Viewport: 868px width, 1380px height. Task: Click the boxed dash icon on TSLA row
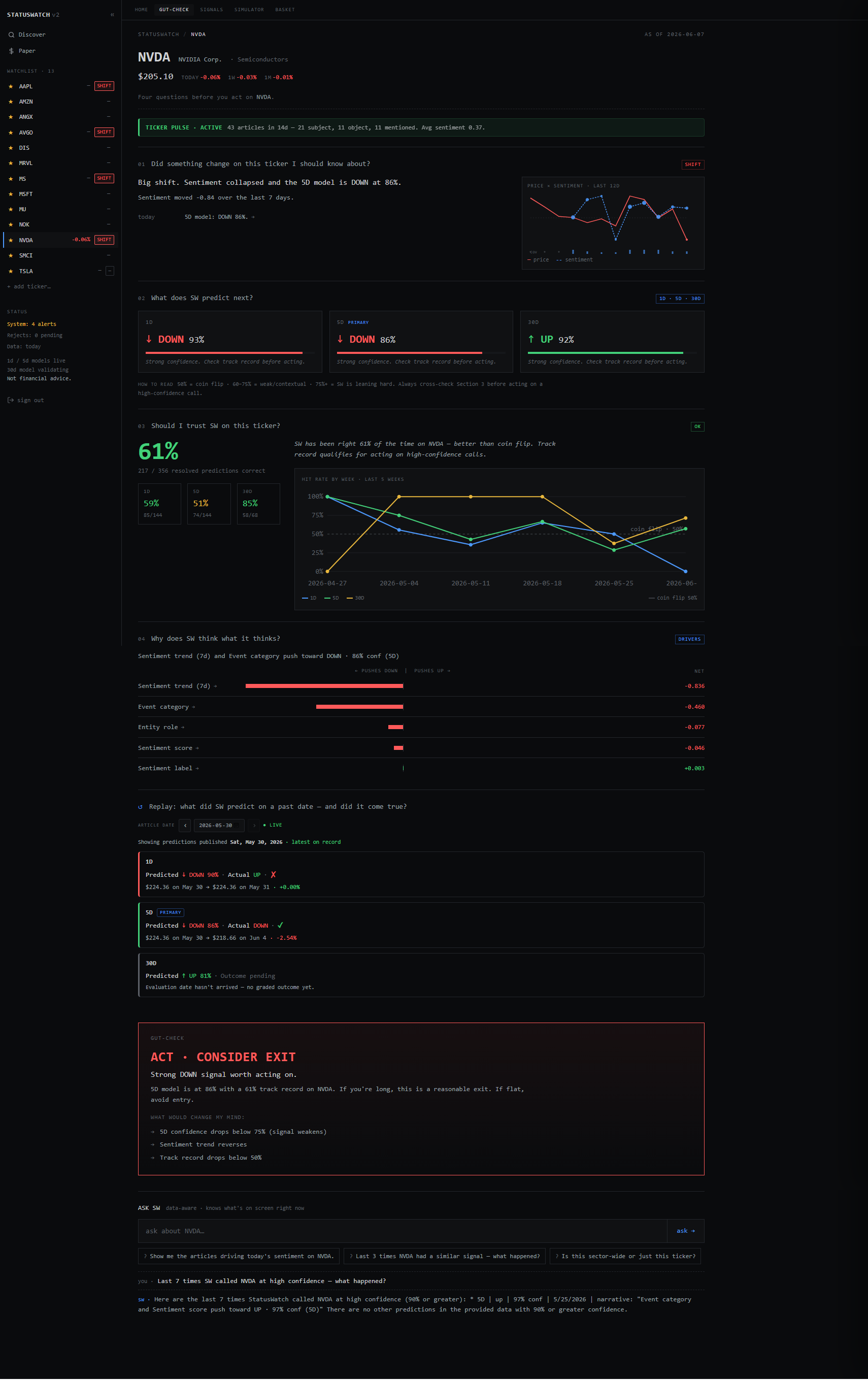point(110,271)
